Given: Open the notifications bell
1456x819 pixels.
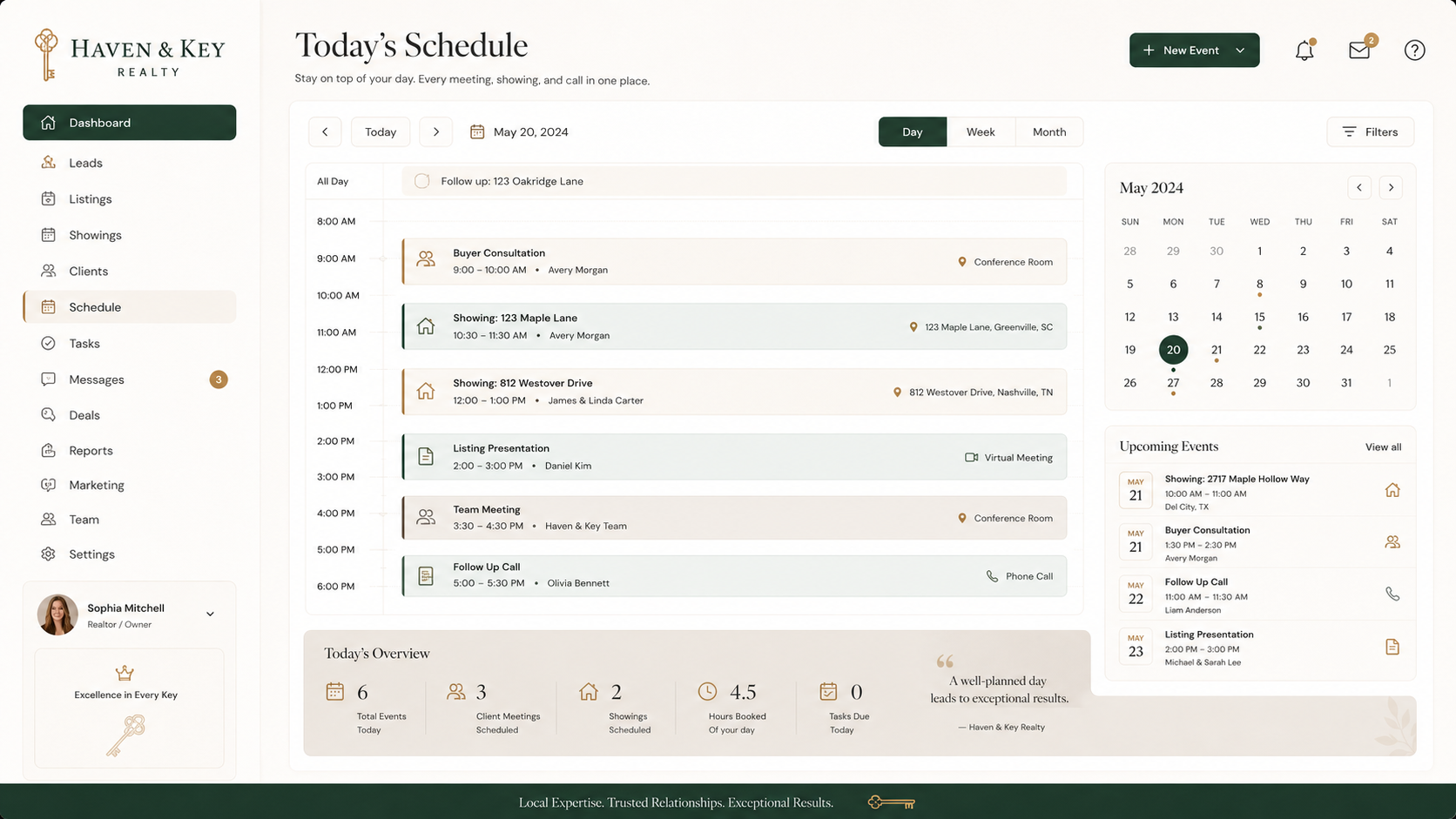Looking at the screenshot, I should coord(1304,50).
